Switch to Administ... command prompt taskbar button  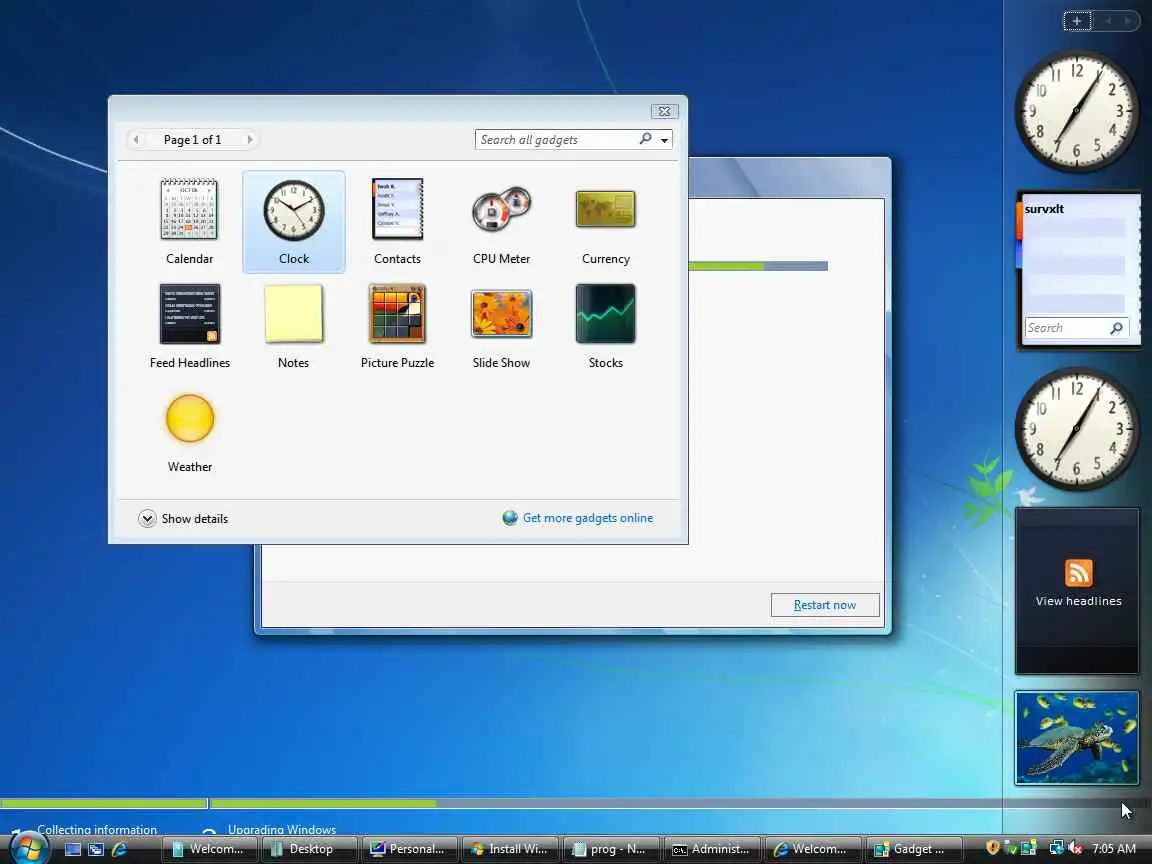tap(712, 849)
